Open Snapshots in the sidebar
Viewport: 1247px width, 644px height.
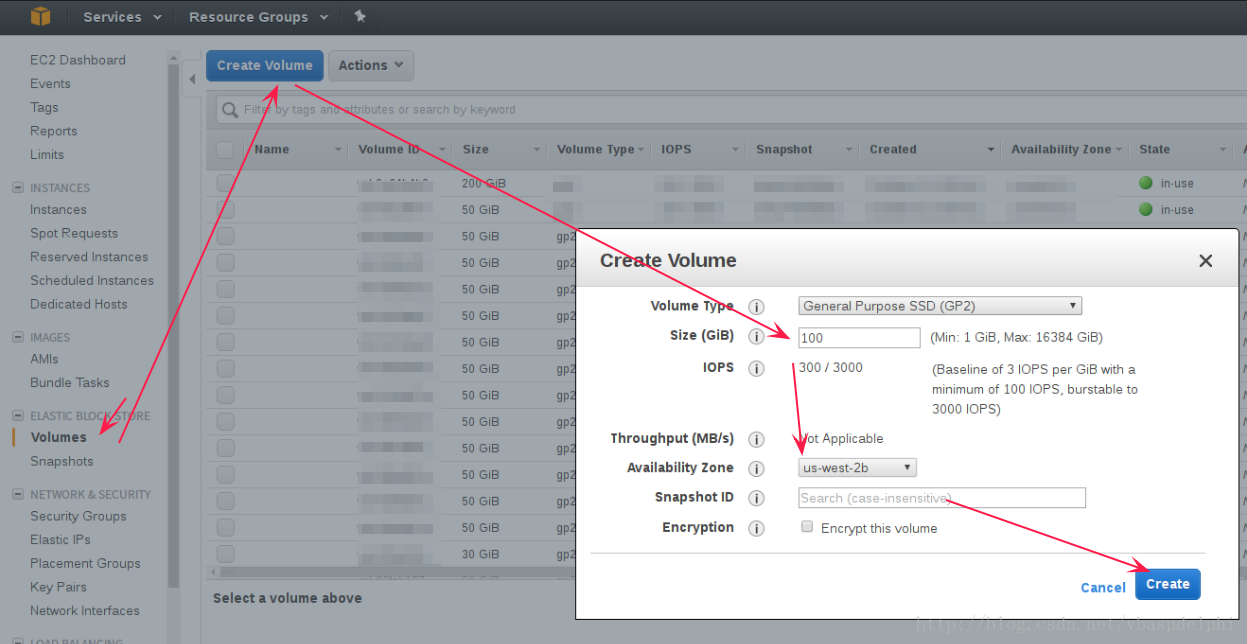[61, 461]
